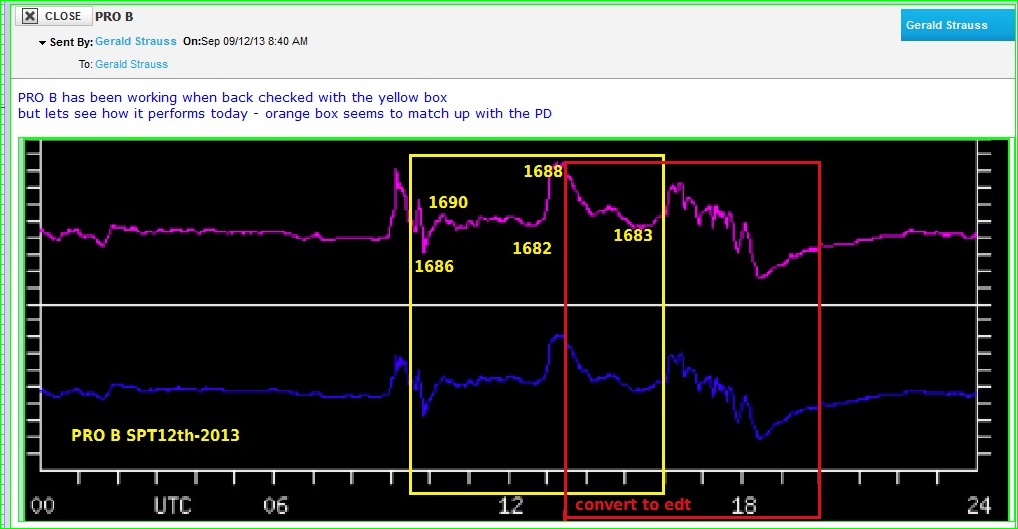Click PRO B SPT12th-2013 caption
Screen dimensions: 1018x529
click(155, 436)
